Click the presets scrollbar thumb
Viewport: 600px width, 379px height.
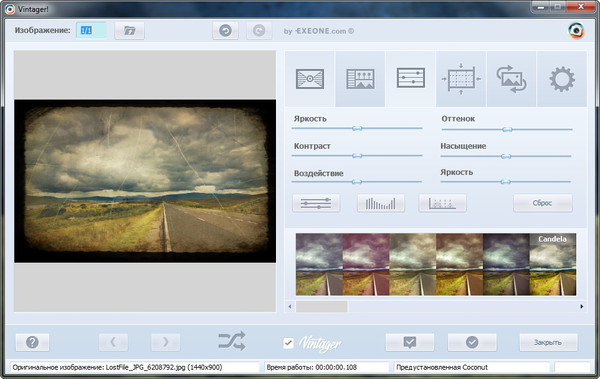point(321,306)
